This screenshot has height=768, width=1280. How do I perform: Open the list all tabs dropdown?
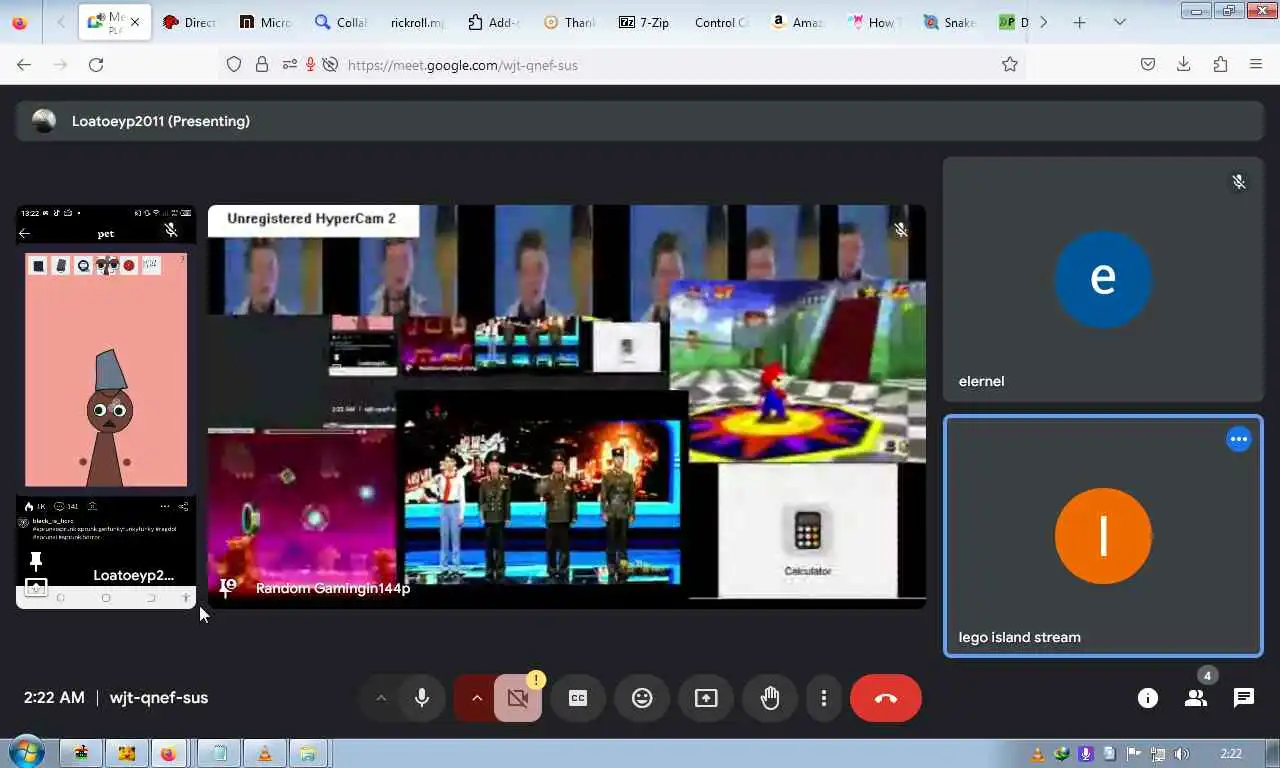(1119, 22)
